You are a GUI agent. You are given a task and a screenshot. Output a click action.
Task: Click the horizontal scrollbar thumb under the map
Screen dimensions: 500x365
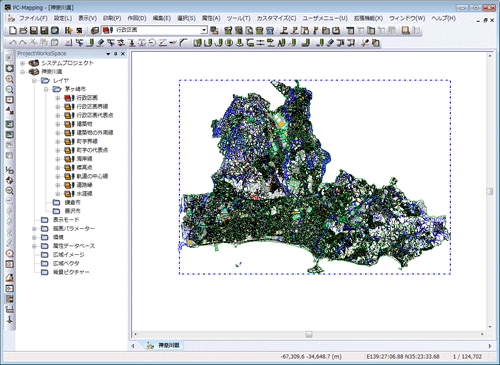[x=309, y=334]
